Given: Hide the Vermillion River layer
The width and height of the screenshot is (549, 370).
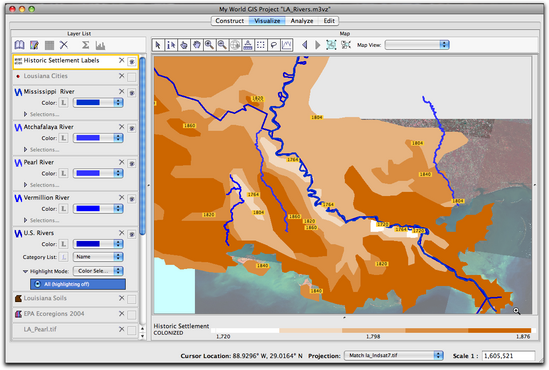Looking at the screenshot, I should tap(132, 199).
